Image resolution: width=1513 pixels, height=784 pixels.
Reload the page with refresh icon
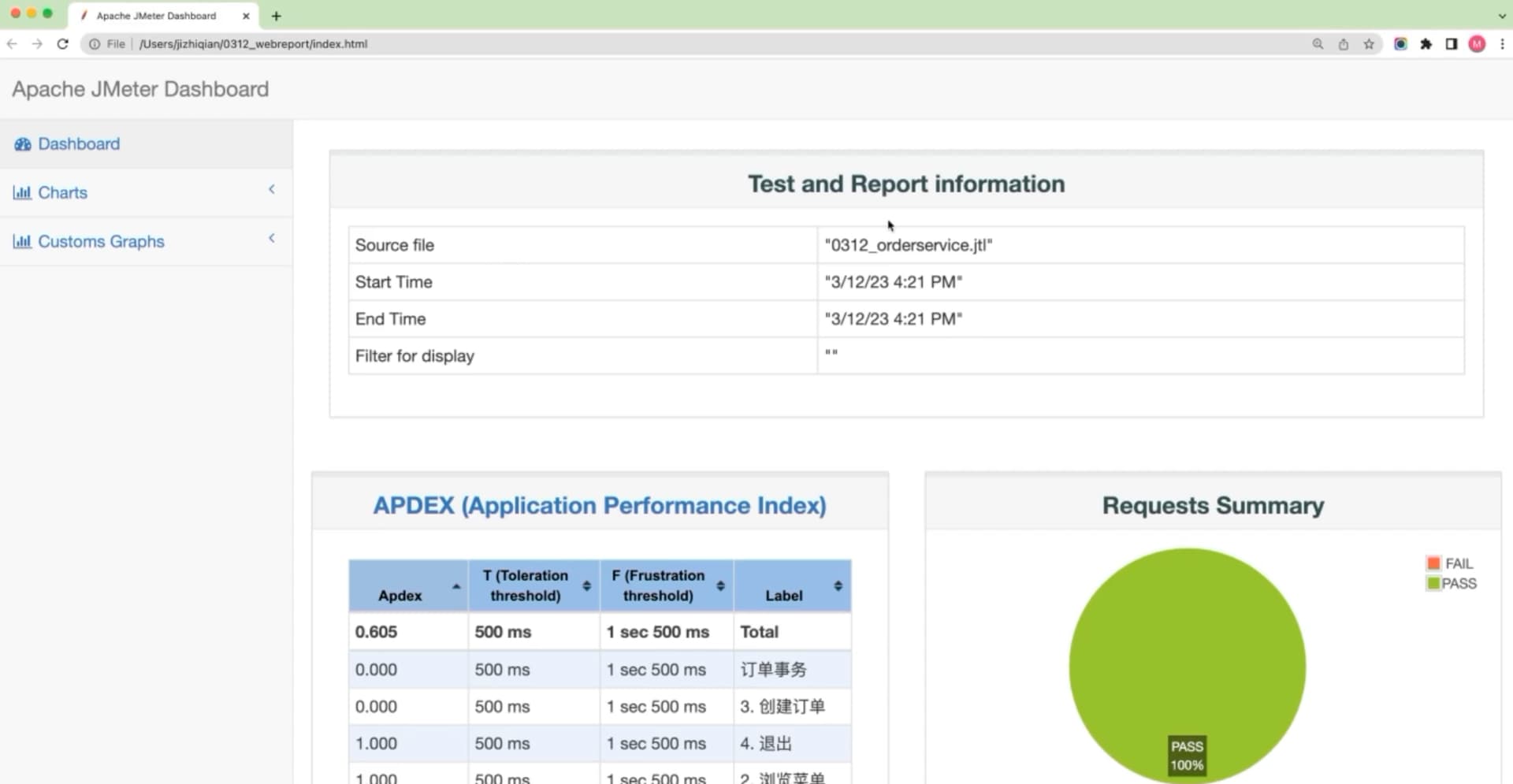63,44
